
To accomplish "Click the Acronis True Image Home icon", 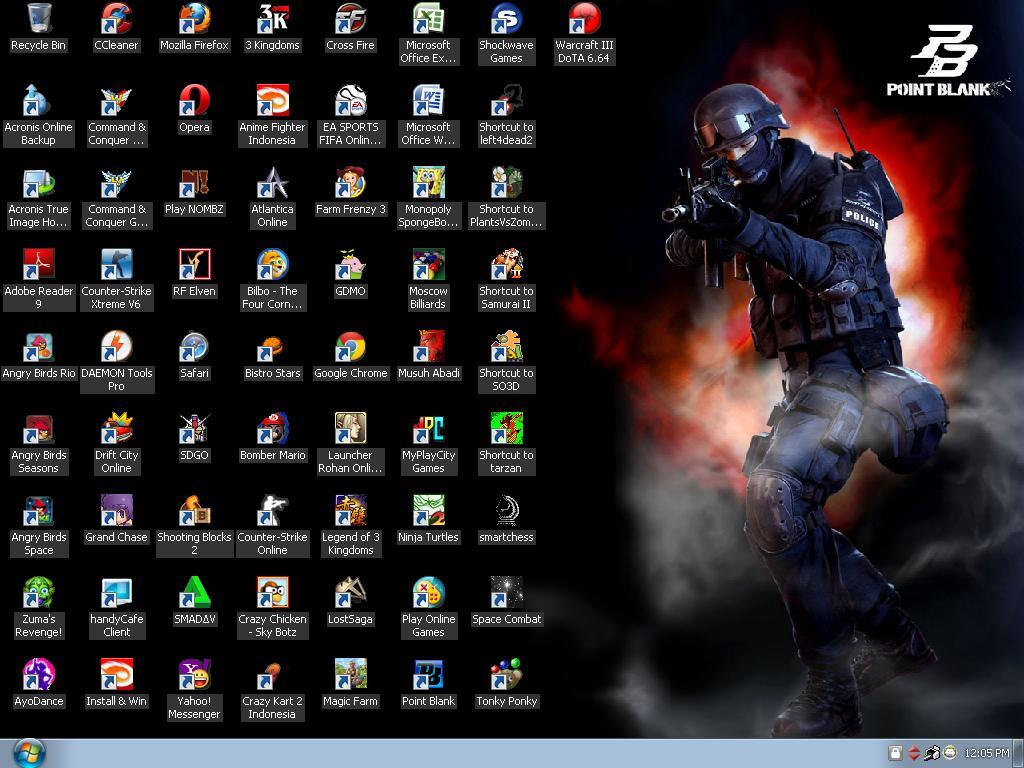I will [x=39, y=183].
